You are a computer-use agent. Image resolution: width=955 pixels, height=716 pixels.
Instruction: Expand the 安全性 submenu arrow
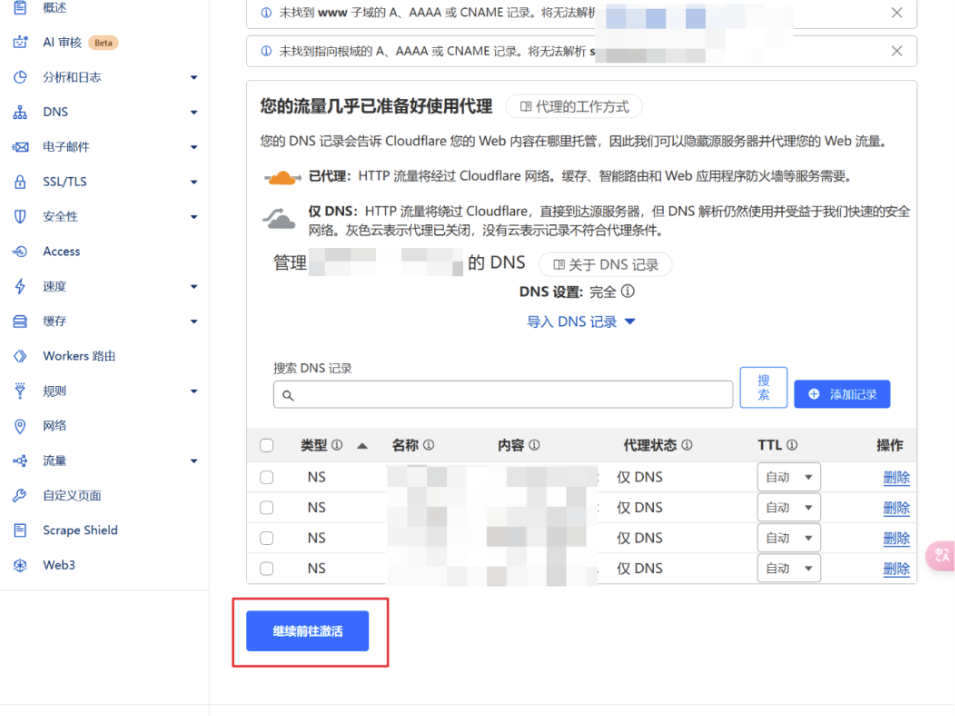pos(194,217)
